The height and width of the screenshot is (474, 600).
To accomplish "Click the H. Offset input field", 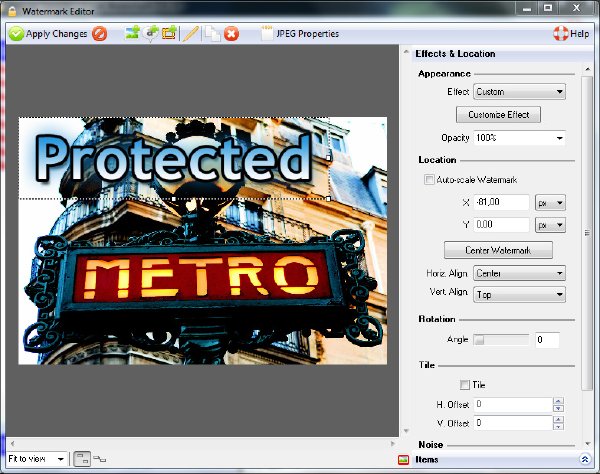I will coord(513,404).
